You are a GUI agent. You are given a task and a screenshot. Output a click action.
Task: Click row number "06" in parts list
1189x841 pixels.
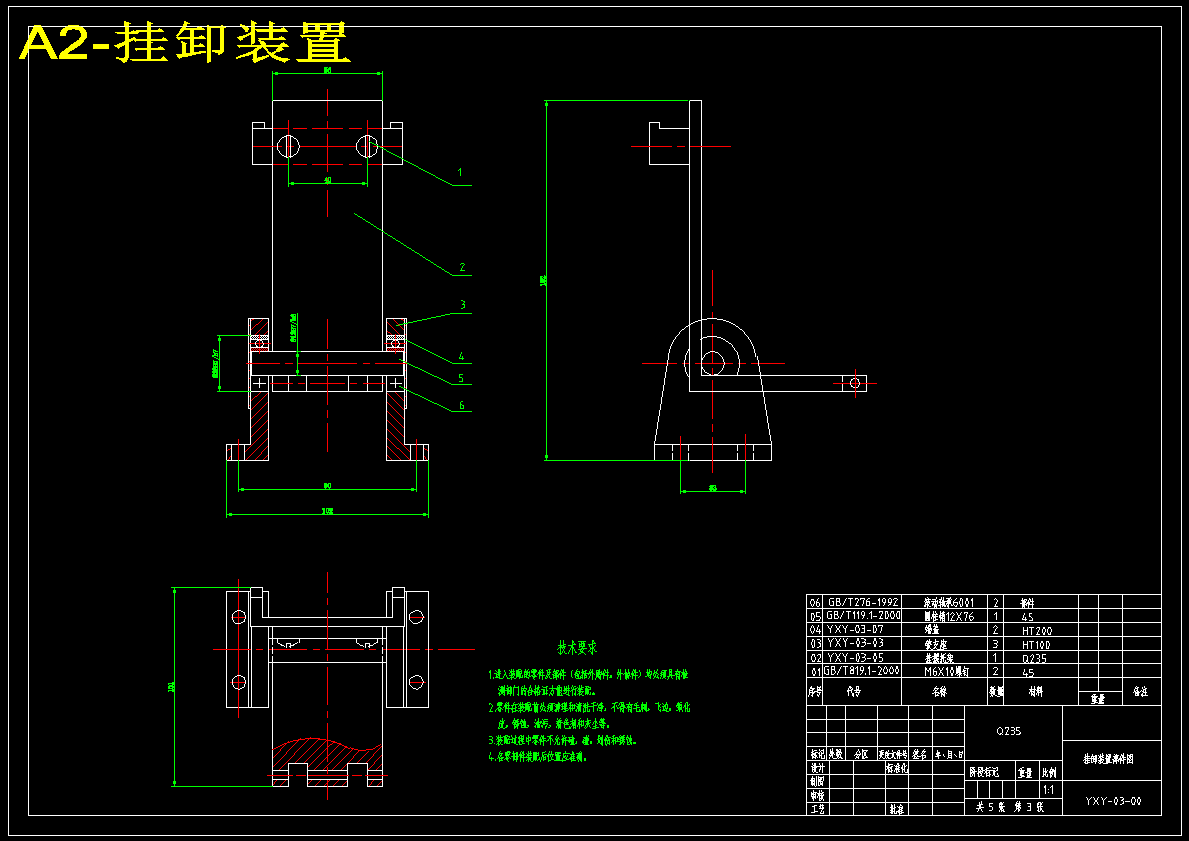[x=815, y=603]
